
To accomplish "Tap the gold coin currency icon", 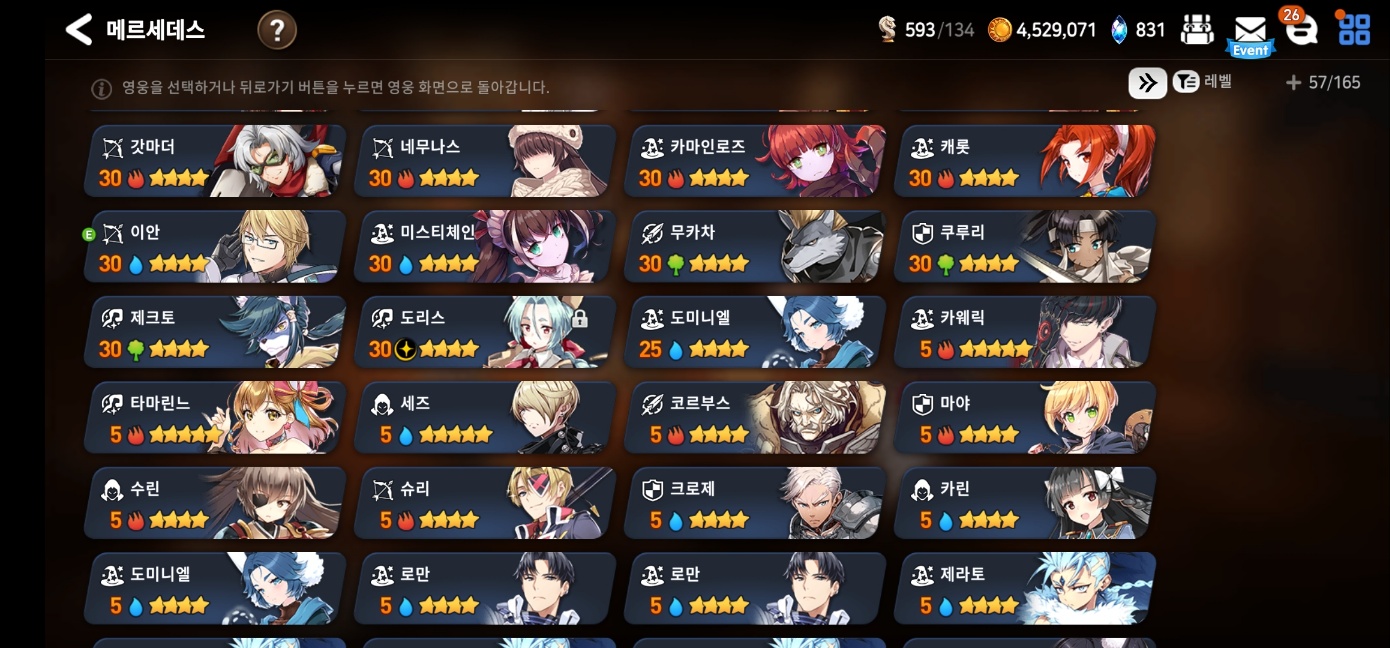I will click(1000, 30).
